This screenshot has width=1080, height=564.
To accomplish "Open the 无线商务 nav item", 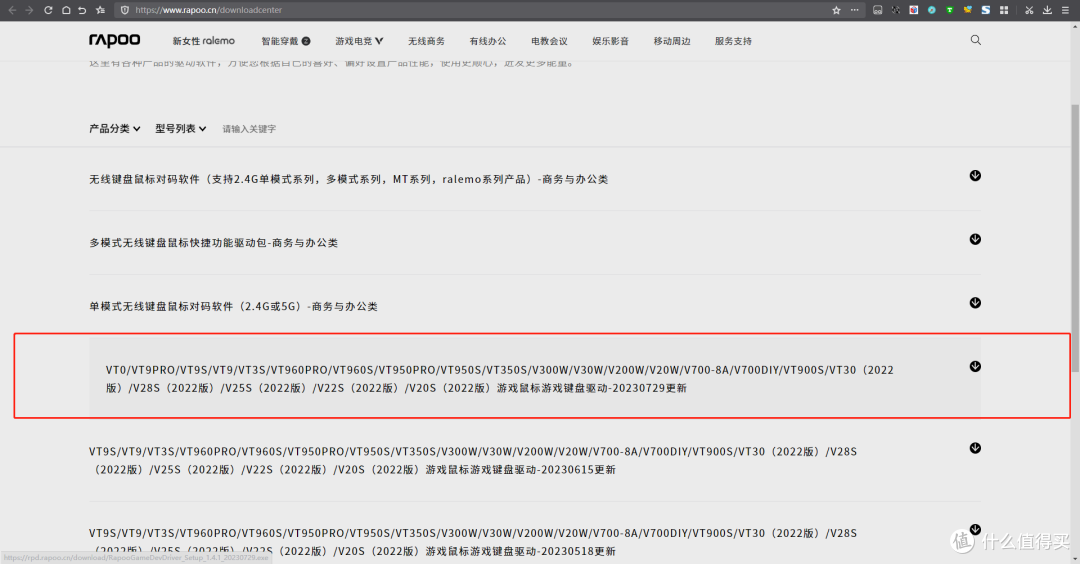I will pos(426,41).
